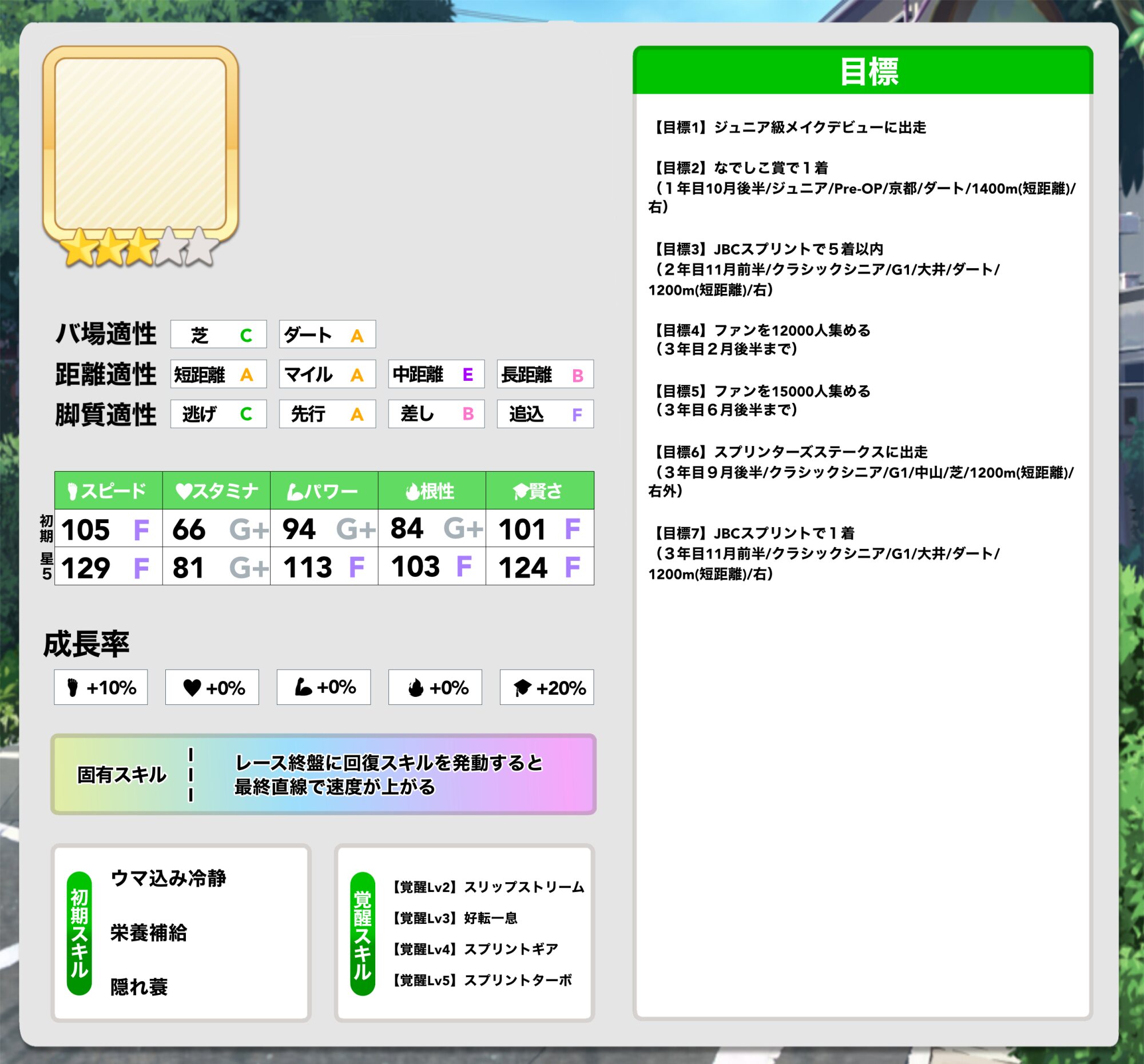Click star-5 wisdom value 124

(x=523, y=568)
